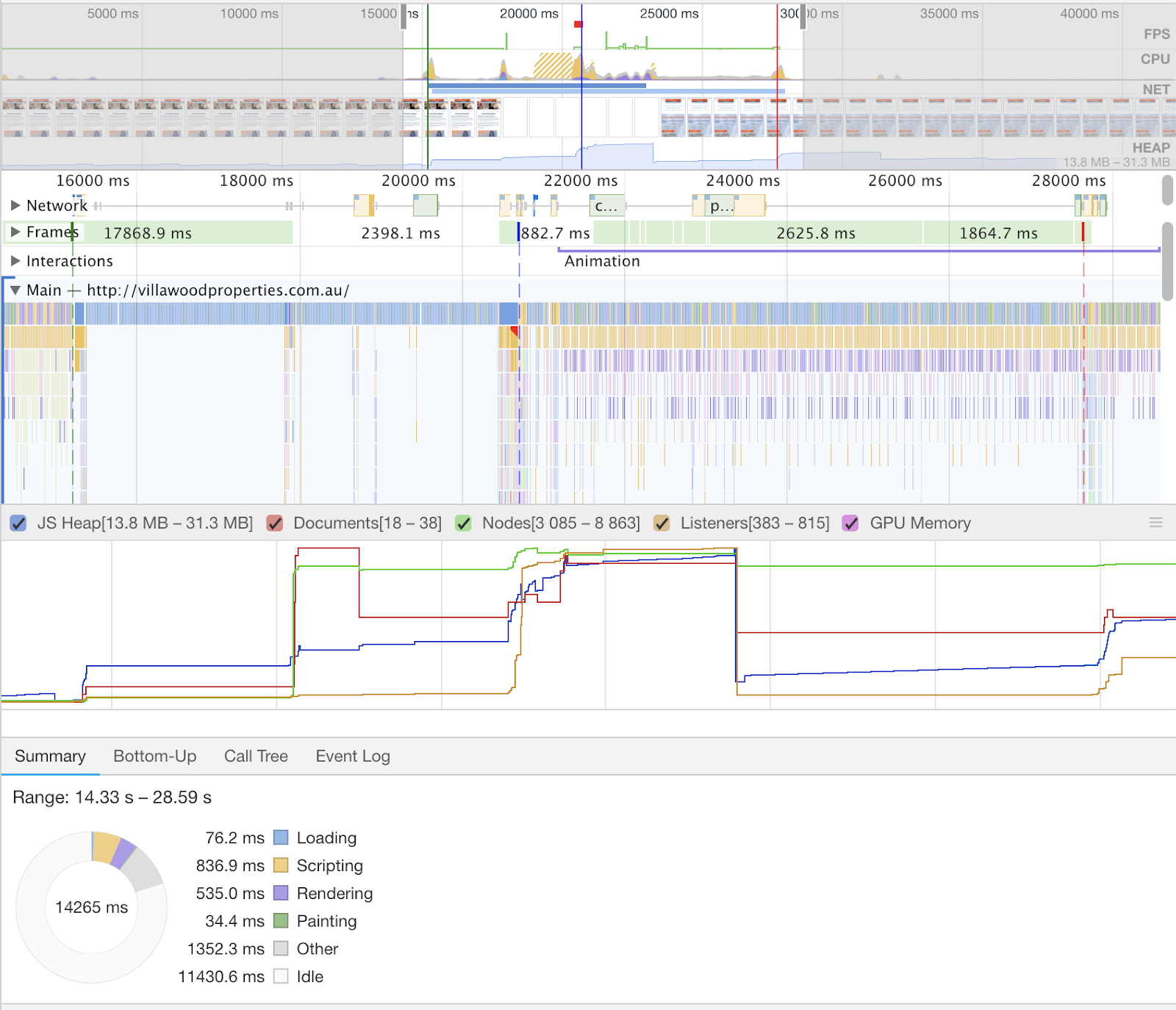This screenshot has height=1010, width=1176.
Task: Toggle the JS Heap checkbox
Action: (18, 523)
